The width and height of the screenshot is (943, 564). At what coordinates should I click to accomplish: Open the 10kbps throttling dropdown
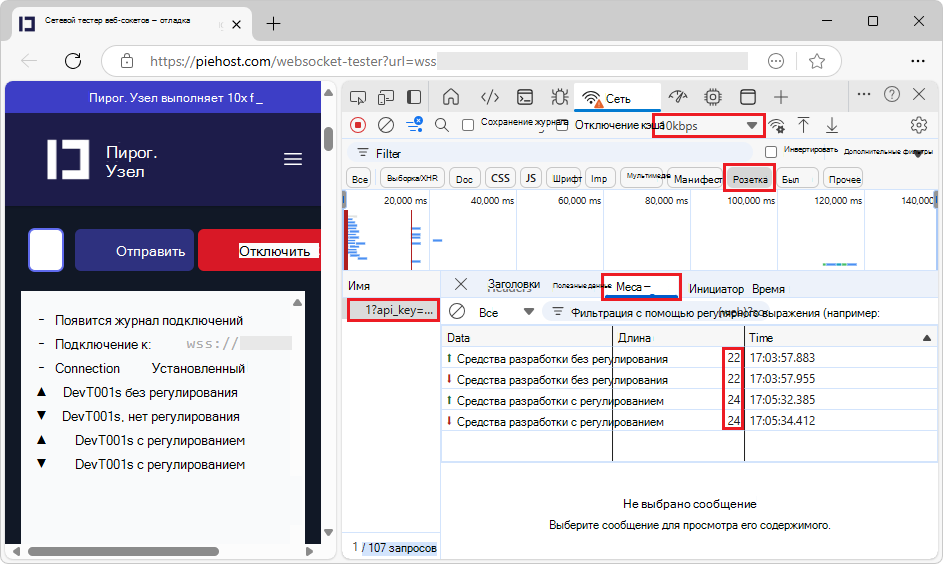708,126
